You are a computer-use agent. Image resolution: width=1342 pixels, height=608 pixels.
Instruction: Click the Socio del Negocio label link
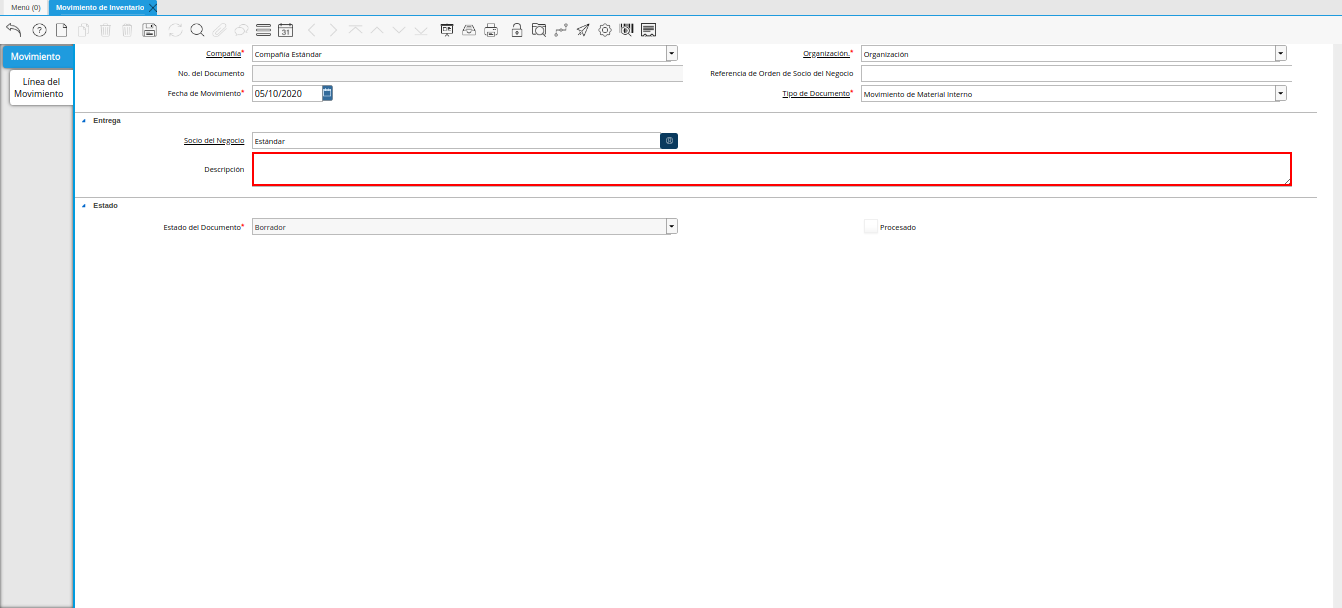point(214,140)
